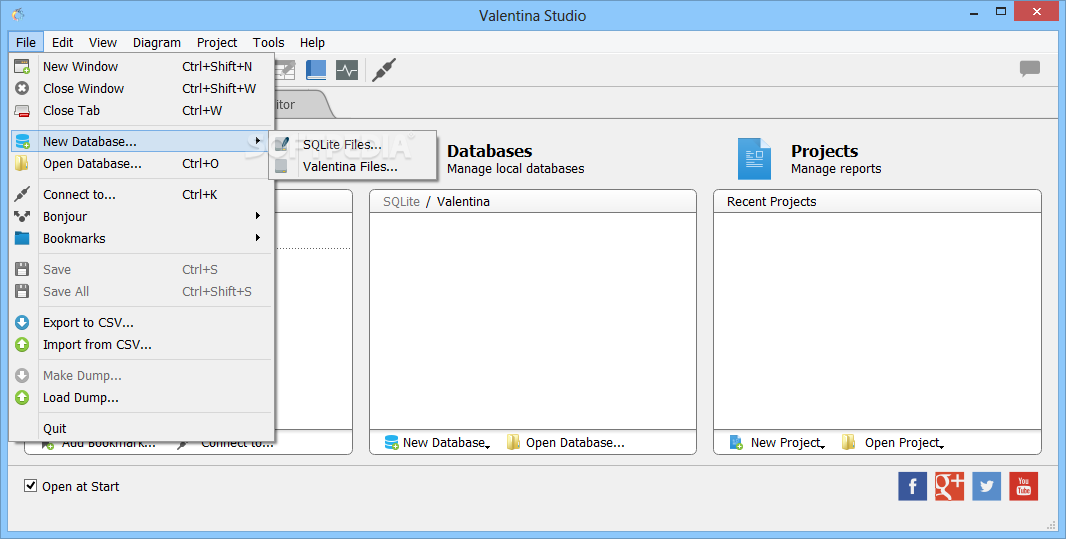
Task: Click the Valentina Studio app icon in title bar
Action: [18, 14]
